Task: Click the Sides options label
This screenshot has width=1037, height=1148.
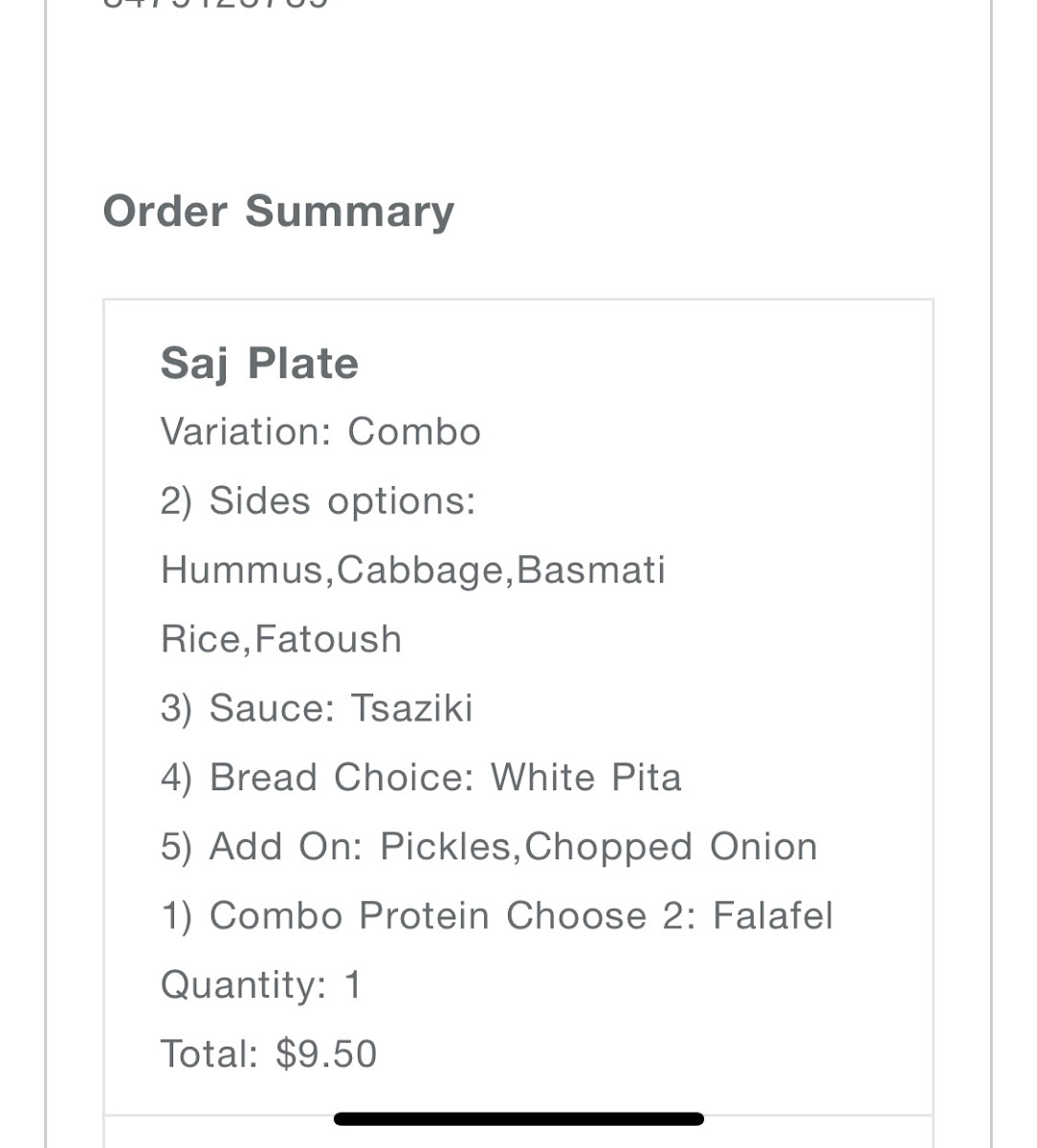Action: click(318, 500)
